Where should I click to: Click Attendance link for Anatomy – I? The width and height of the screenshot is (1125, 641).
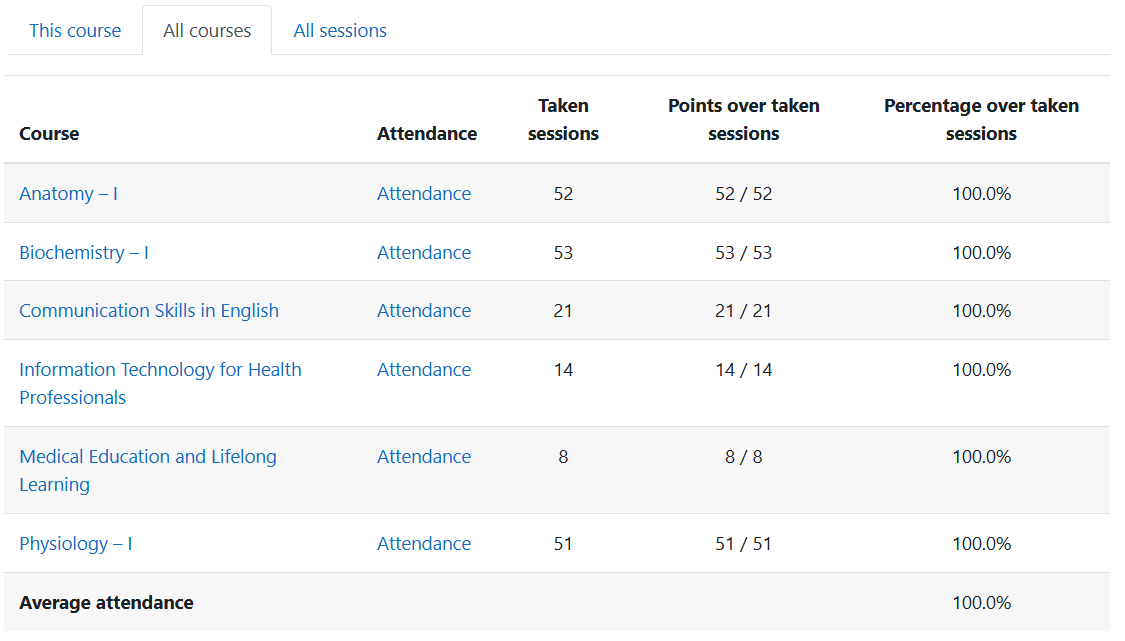(424, 194)
